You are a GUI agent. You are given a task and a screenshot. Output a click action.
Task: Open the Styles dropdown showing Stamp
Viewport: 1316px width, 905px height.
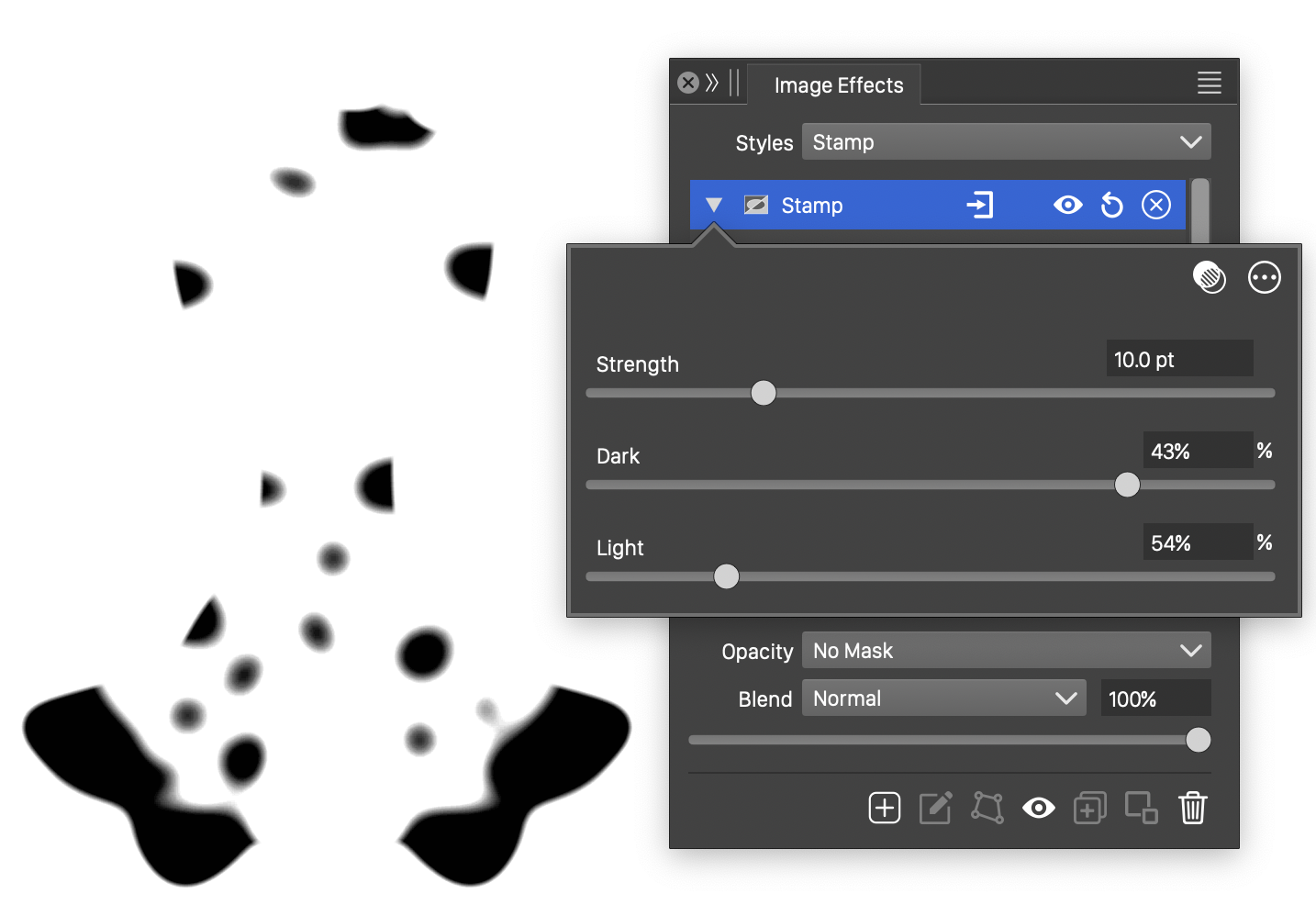(x=1006, y=142)
